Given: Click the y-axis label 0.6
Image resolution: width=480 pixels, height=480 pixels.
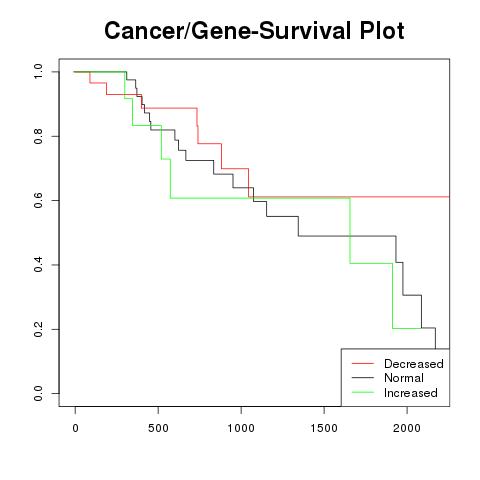Looking at the screenshot, I should coord(38,200).
